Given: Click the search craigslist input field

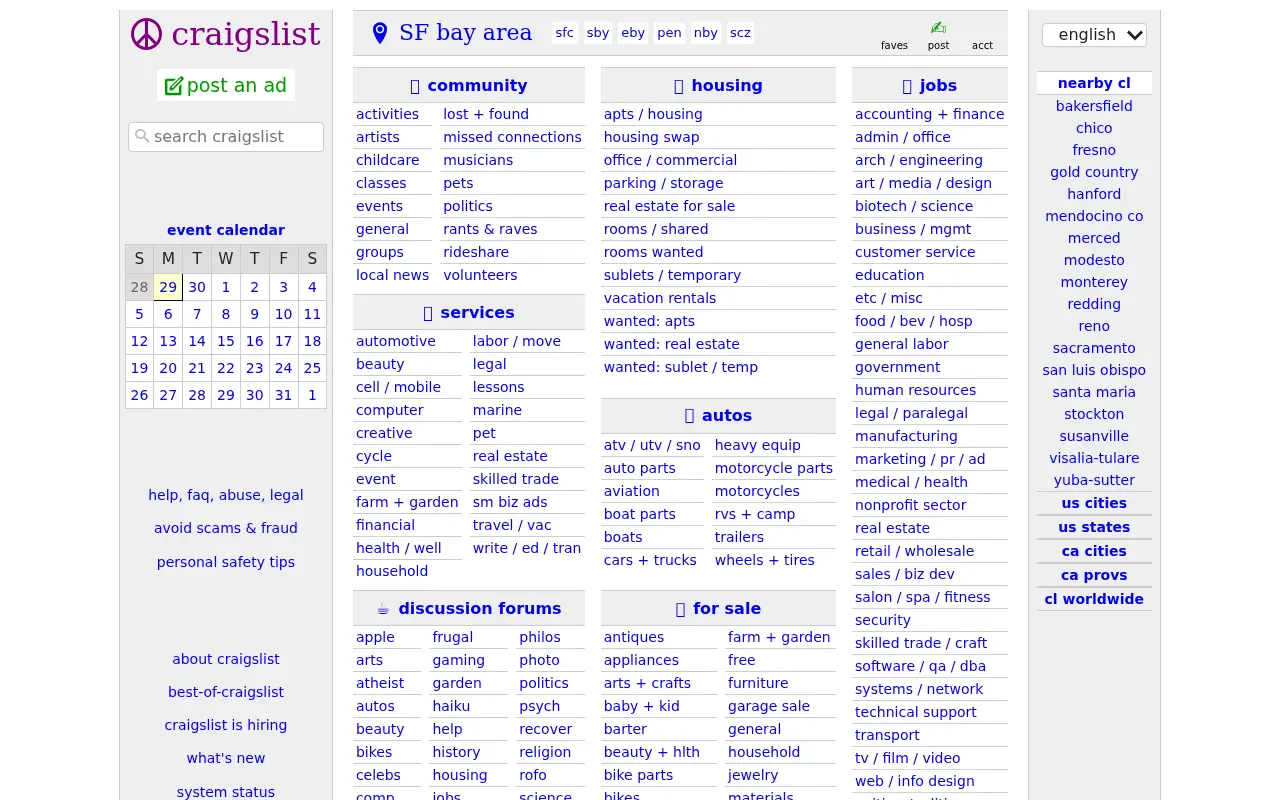Looking at the screenshot, I should pos(226,137).
